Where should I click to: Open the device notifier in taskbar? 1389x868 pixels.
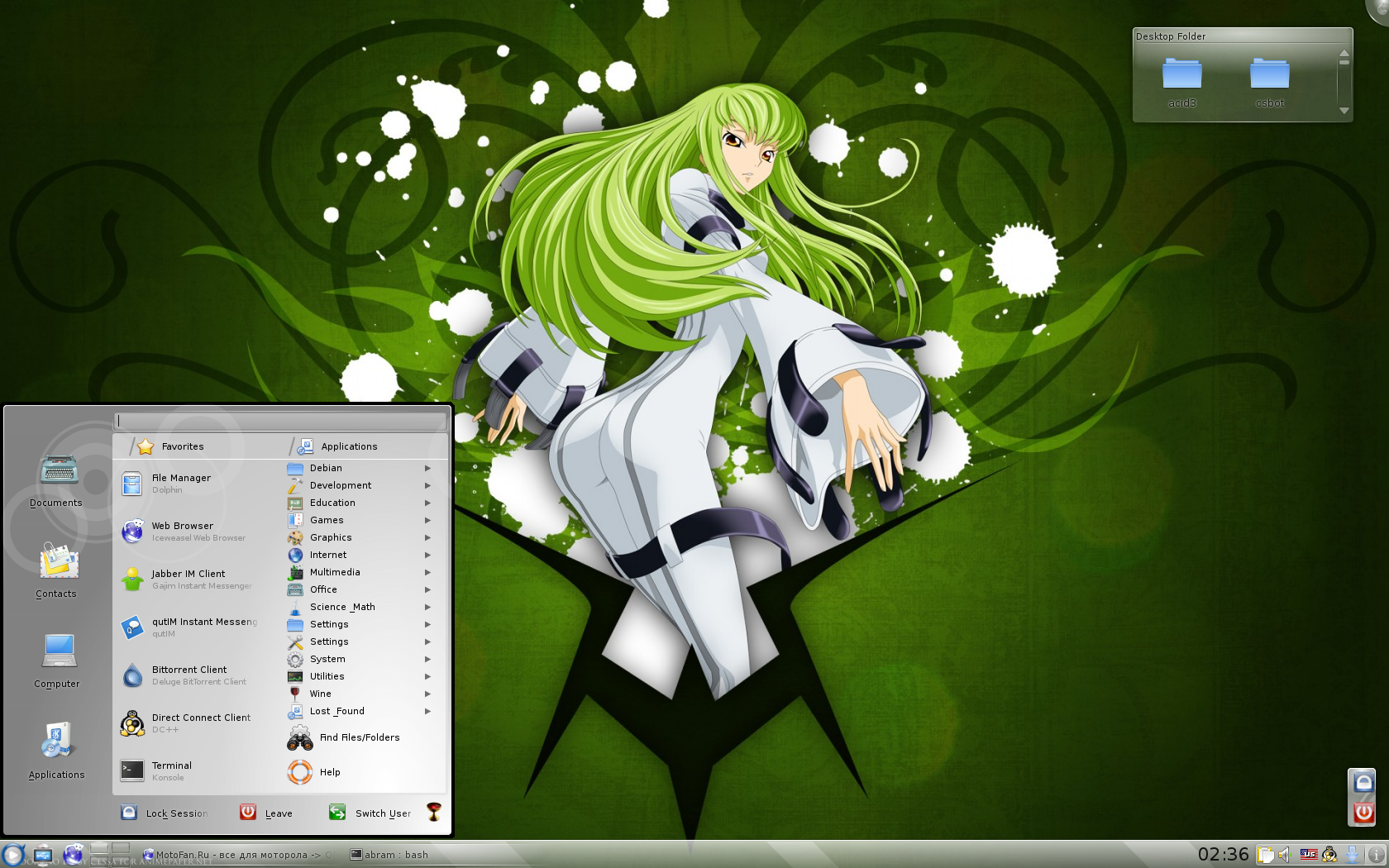(43, 855)
